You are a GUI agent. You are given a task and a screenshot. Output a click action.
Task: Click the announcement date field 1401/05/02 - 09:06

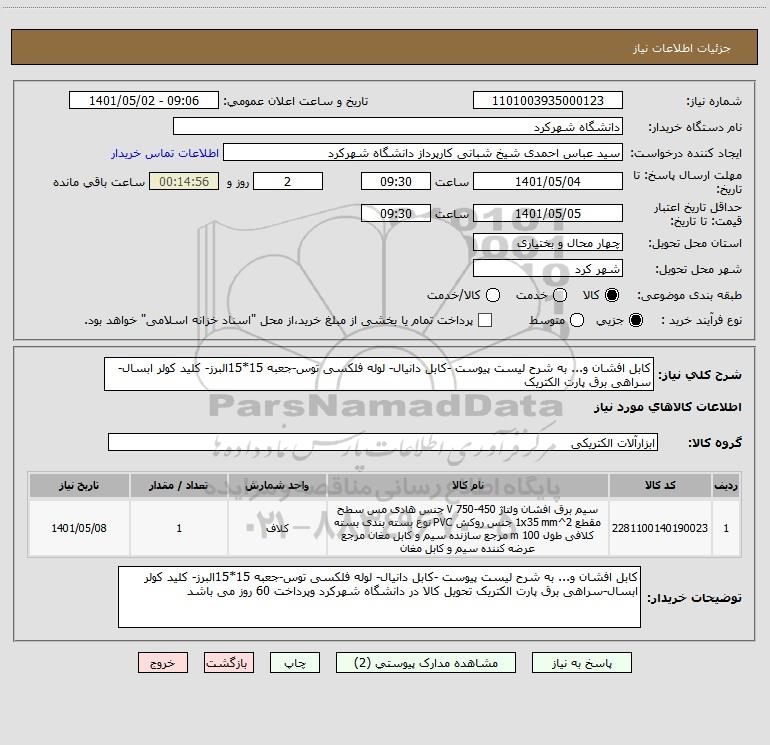144,101
